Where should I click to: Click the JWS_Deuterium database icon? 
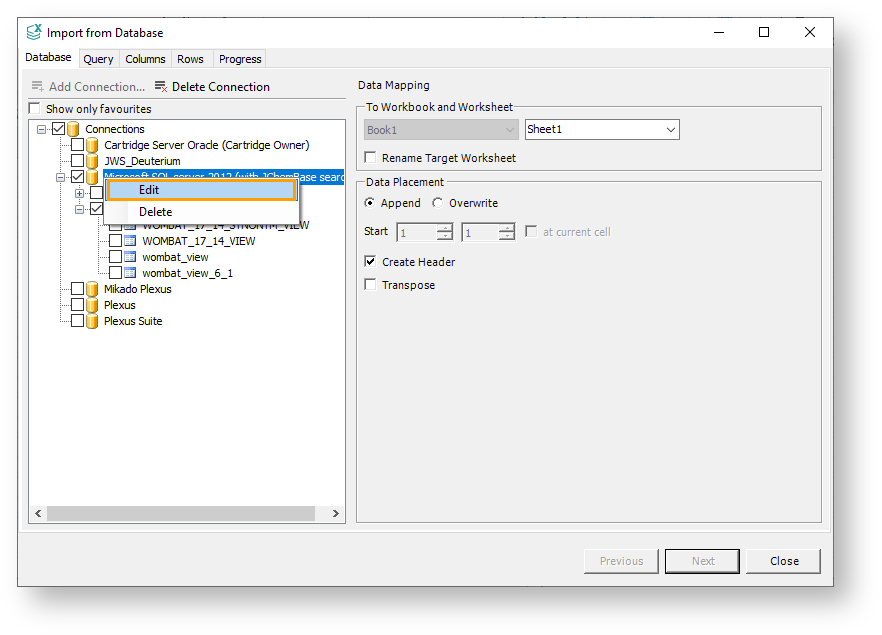[x=92, y=161]
